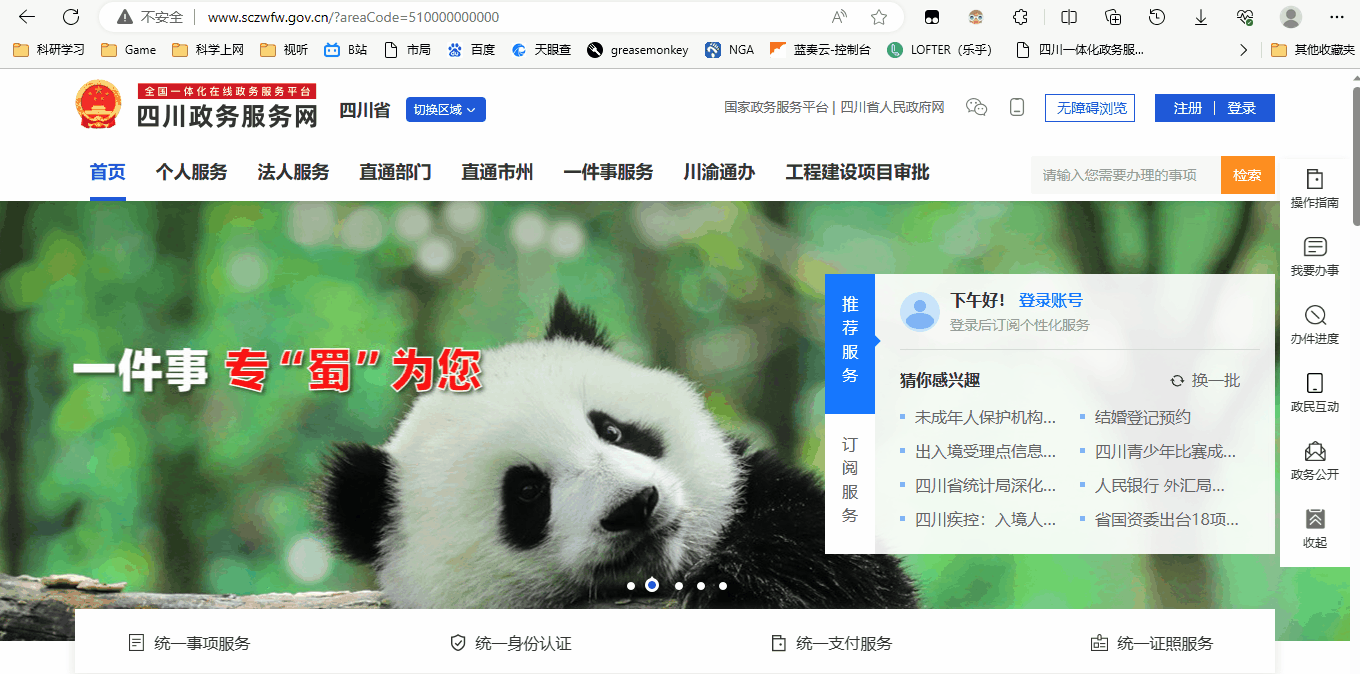This screenshot has height=674, width=1360.
Task: Click the WeChat icon in site header
Action: pos(977,107)
